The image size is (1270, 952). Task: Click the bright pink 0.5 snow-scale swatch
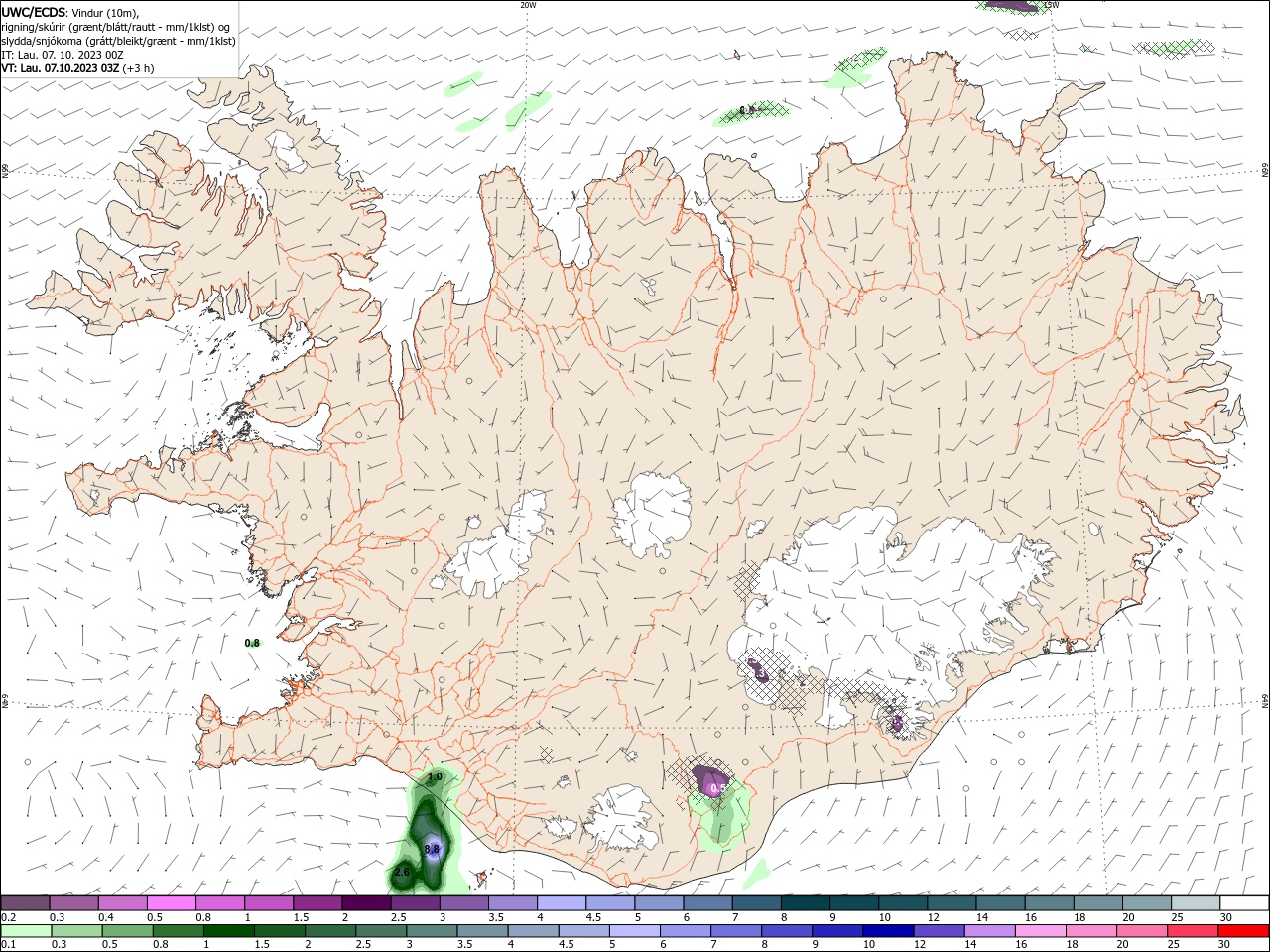(172, 903)
